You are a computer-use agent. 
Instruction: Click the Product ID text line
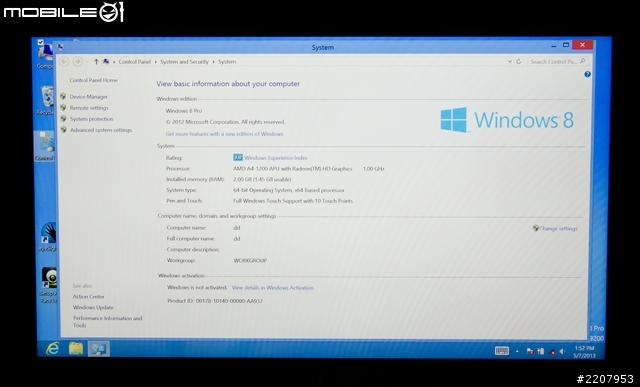pyautogui.click(x=215, y=301)
